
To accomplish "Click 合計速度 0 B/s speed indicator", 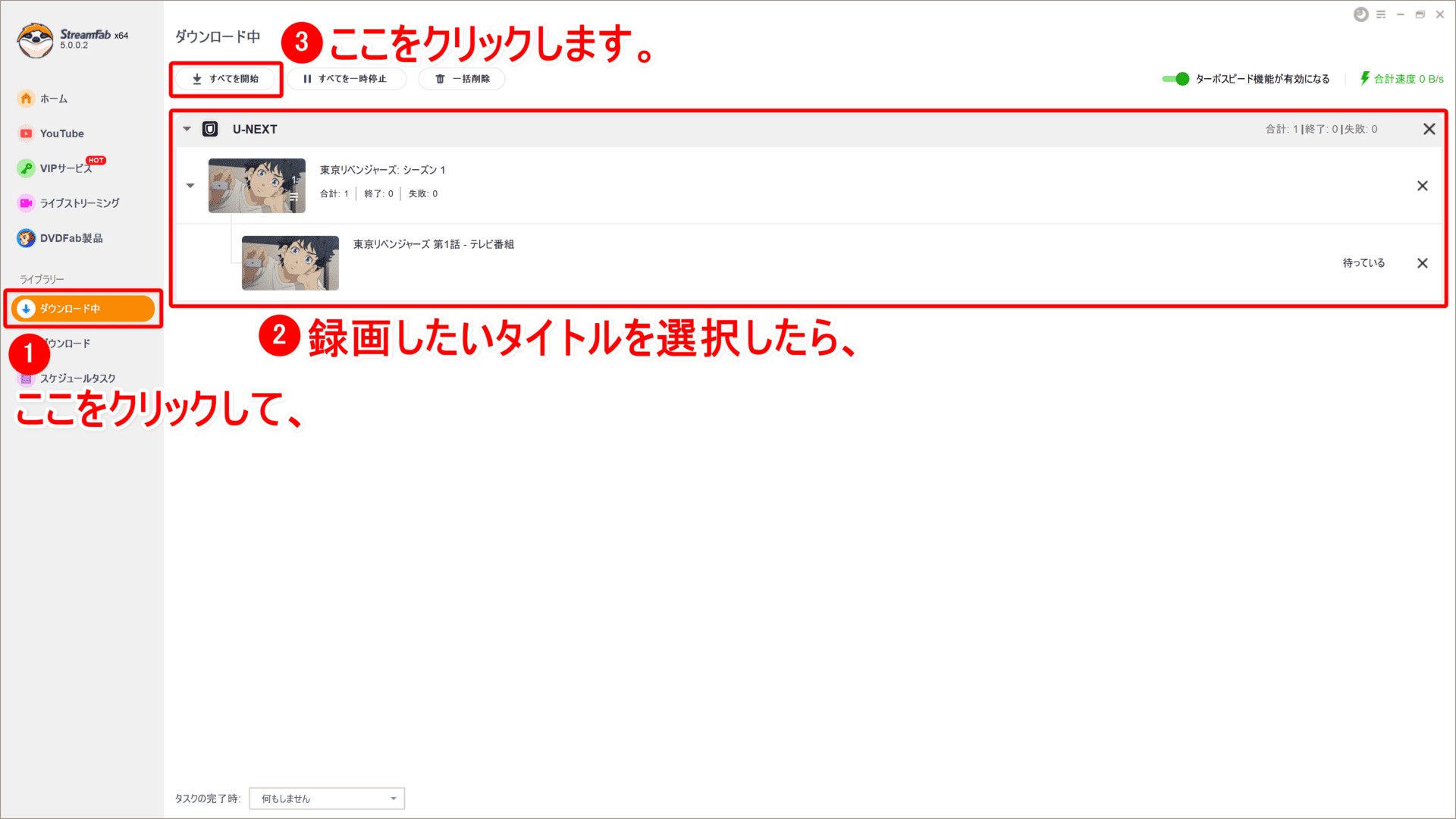I will tap(1401, 79).
